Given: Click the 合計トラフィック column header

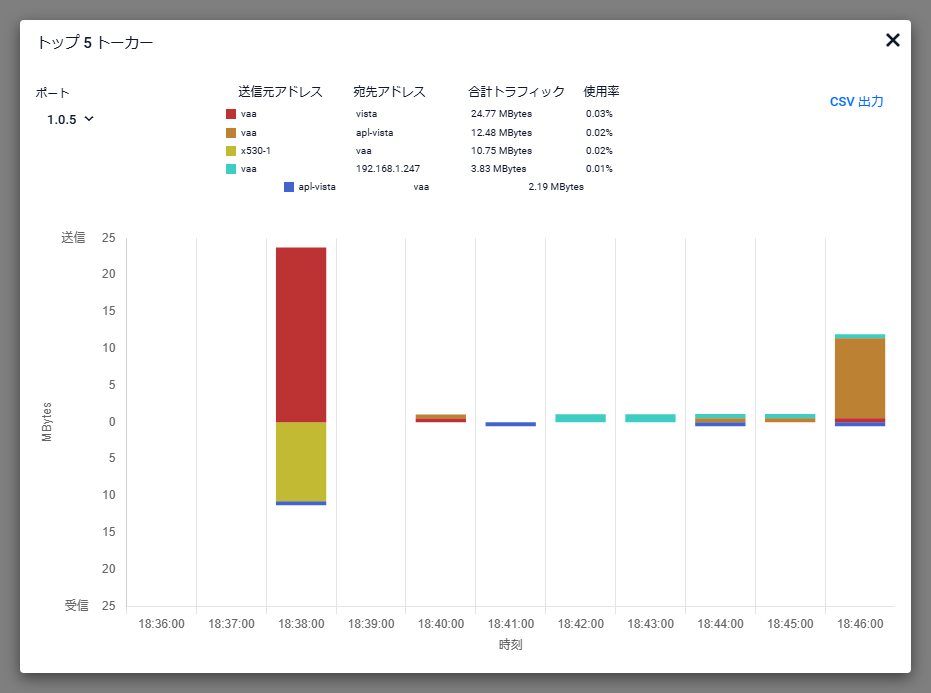Looking at the screenshot, I should 516,92.
